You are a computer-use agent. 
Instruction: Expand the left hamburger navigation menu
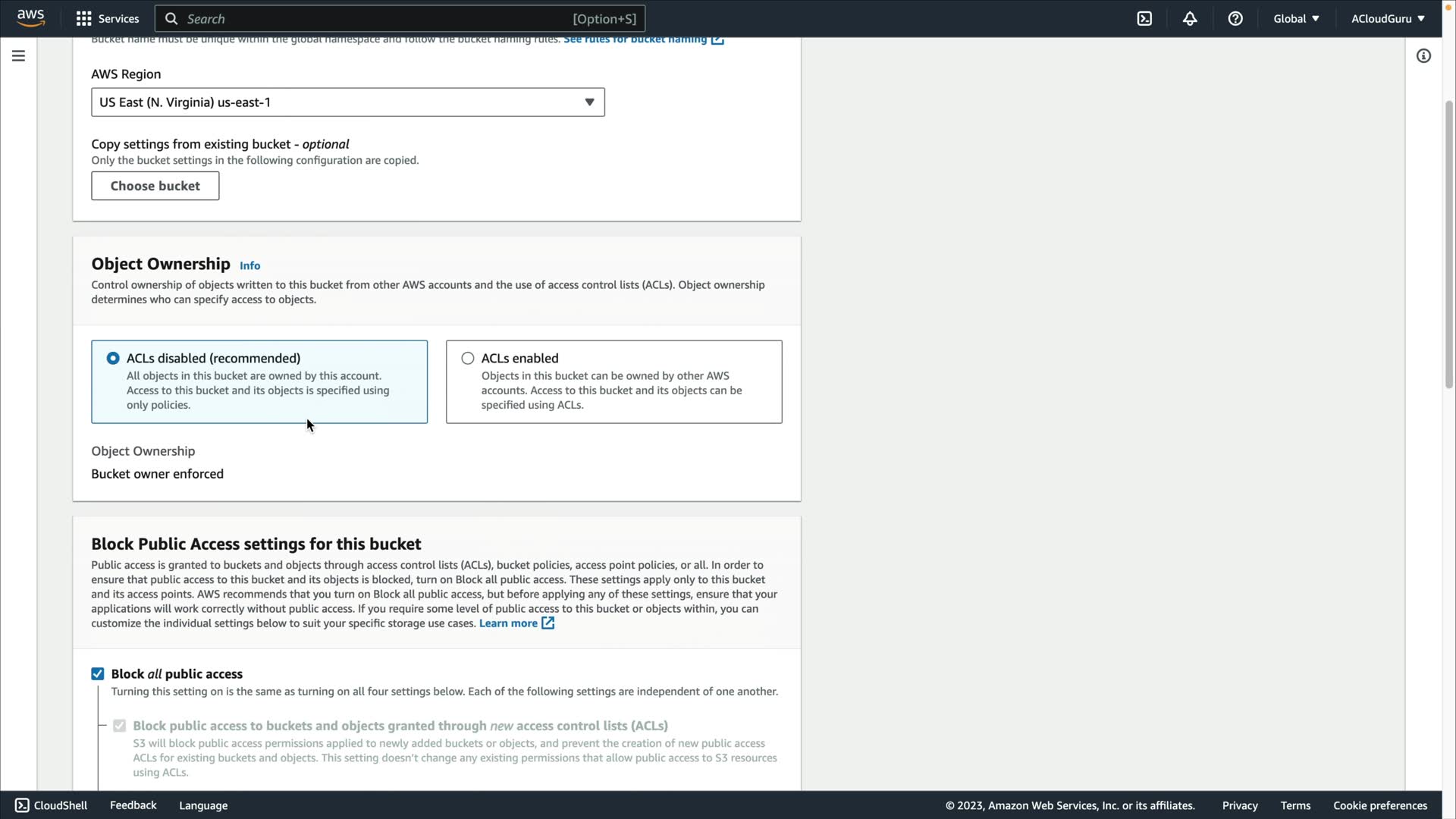pos(18,55)
